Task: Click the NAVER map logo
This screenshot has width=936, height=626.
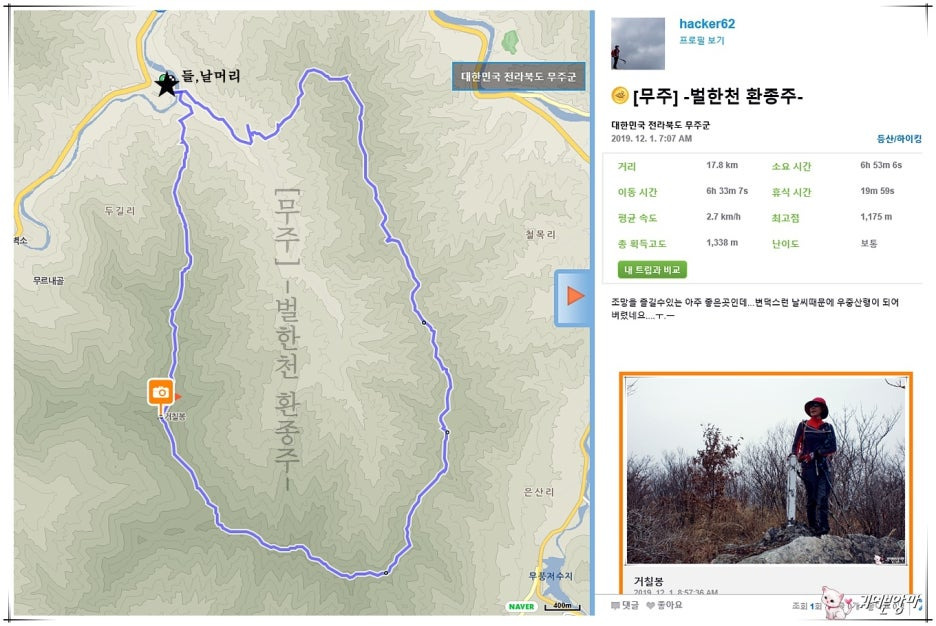Action: pos(521,606)
